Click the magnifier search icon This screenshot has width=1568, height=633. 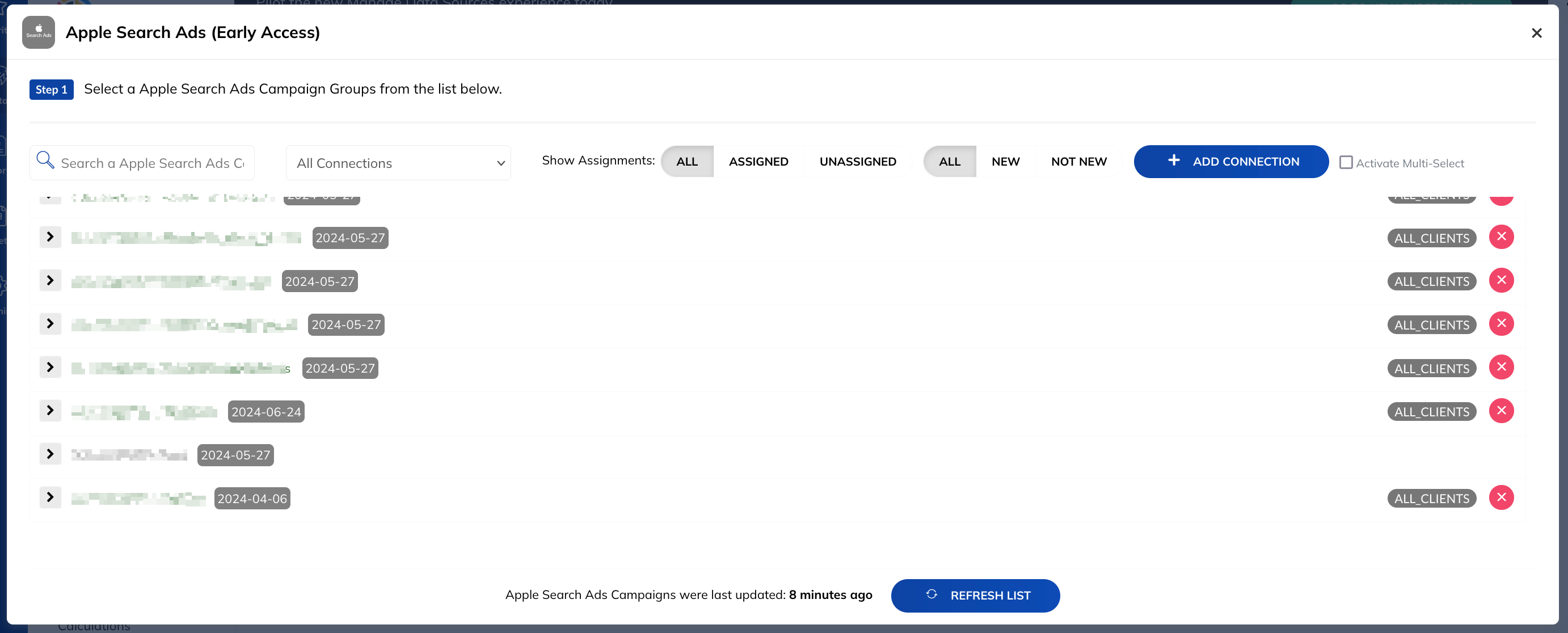pyautogui.click(x=45, y=160)
